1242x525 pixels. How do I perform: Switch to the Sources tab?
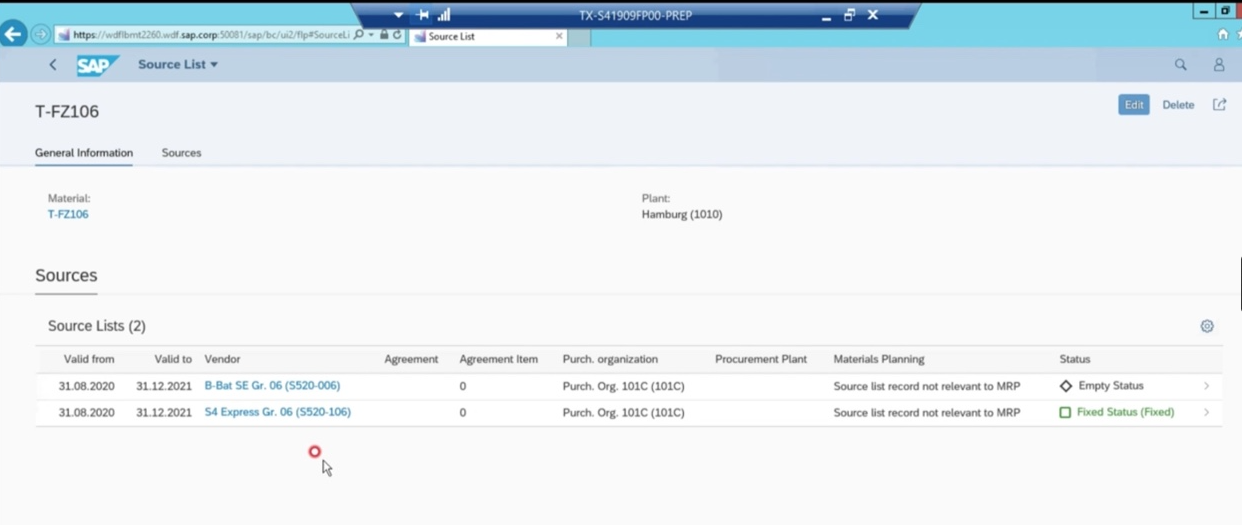[x=181, y=153]
